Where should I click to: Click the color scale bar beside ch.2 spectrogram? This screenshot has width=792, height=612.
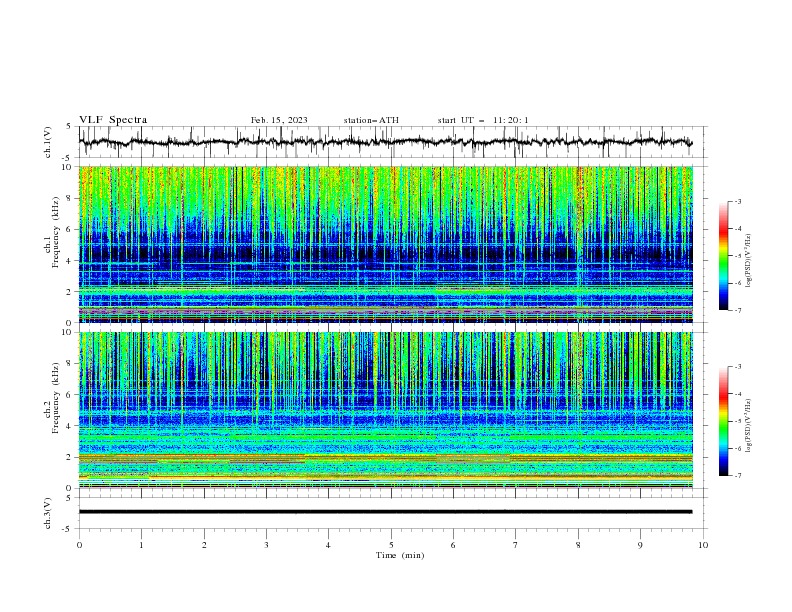[723, 421]
